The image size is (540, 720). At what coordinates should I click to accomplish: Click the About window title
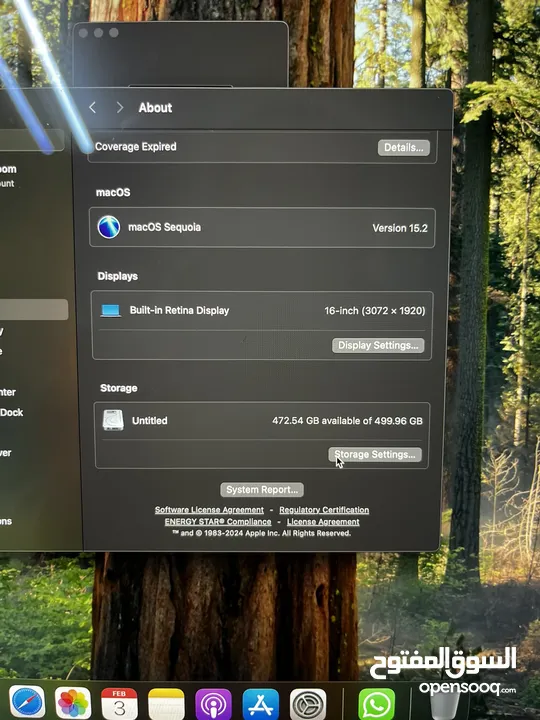pos(155,107)
